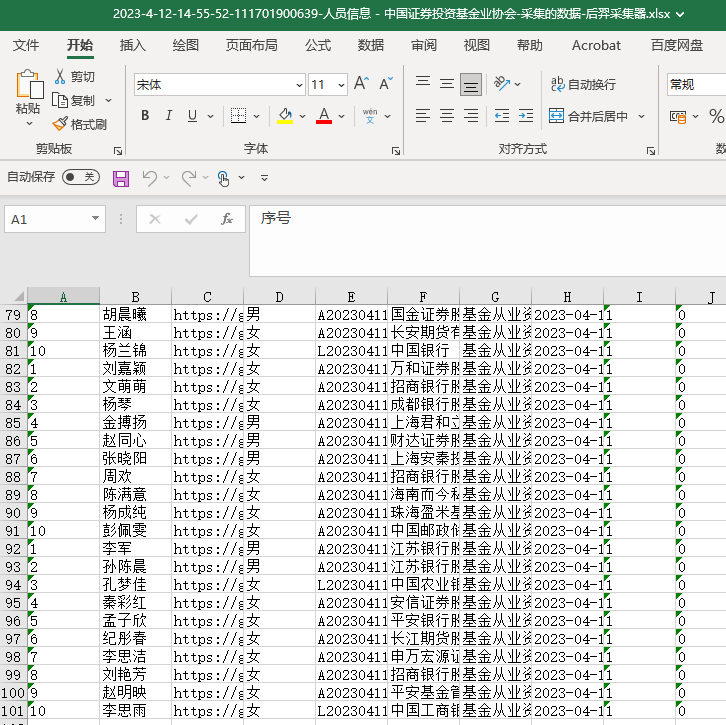Save the workbook with floppy icon
Screen dimensions: 726x725
(121, 178)
